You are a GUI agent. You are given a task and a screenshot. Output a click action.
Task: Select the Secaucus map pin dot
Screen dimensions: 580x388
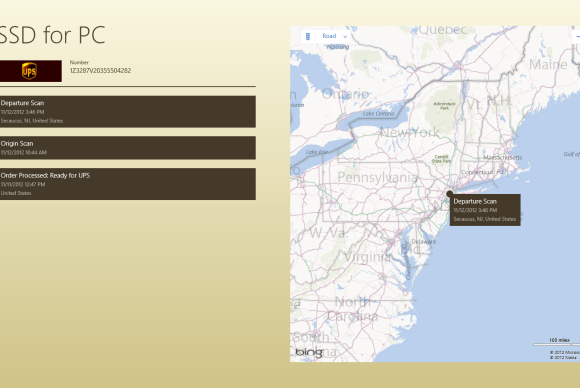(449, 193)
